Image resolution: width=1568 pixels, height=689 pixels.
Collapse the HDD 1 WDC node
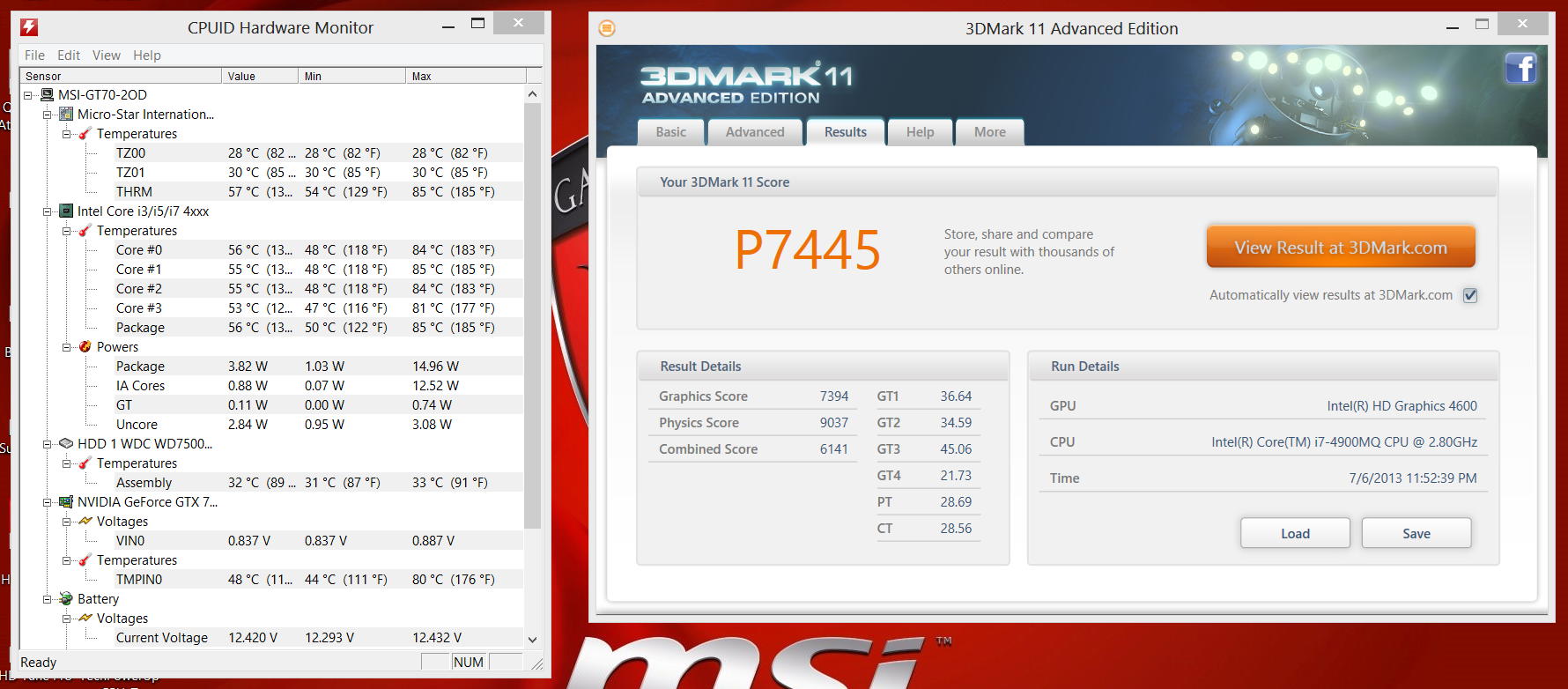[48, 444]
